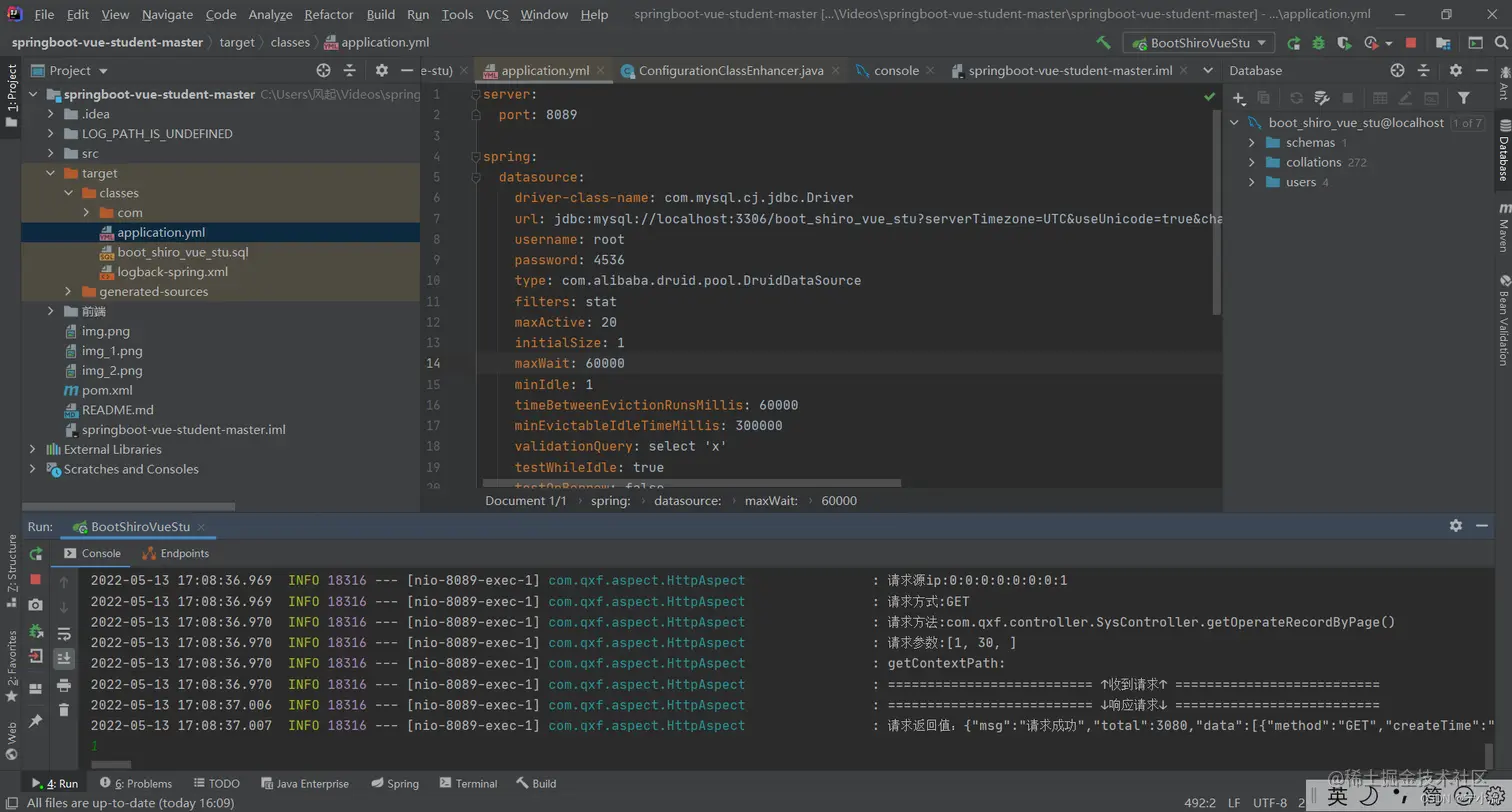Click the filter icon in Database panel
Image resolution: width=1512 pixels, height=812 pixels.
coord(1463,98)
